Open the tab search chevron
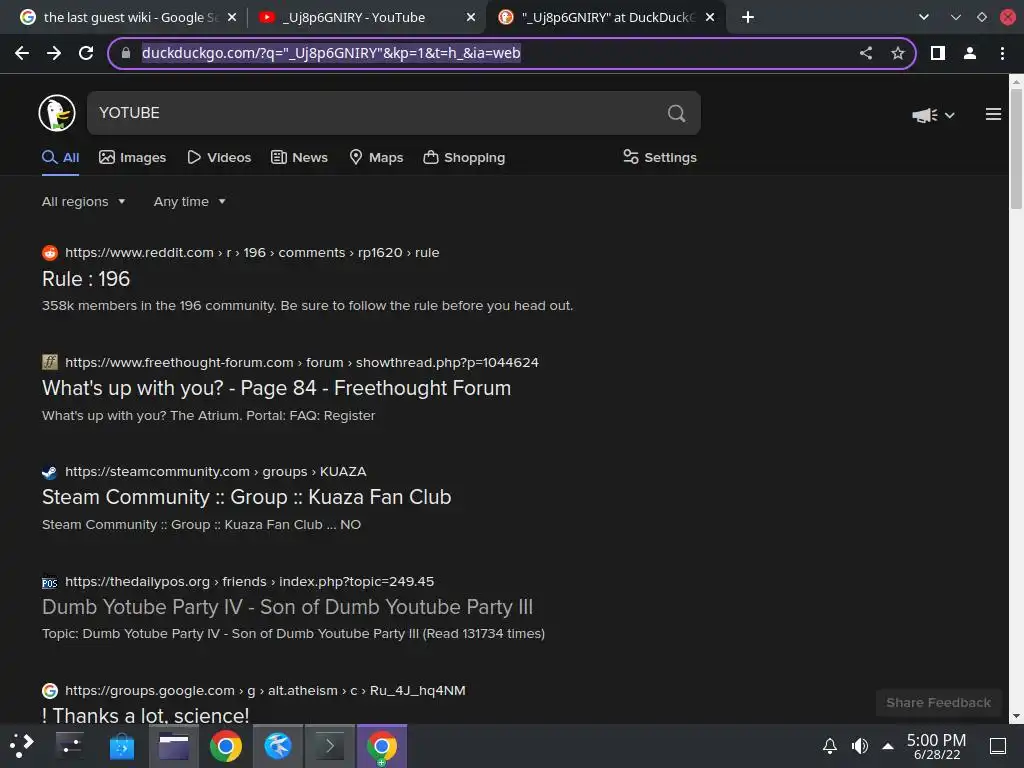 point(923,18)
